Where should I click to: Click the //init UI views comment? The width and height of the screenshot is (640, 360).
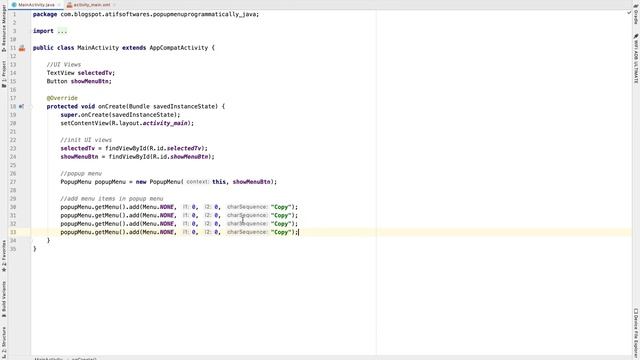(x=86, y=140)
